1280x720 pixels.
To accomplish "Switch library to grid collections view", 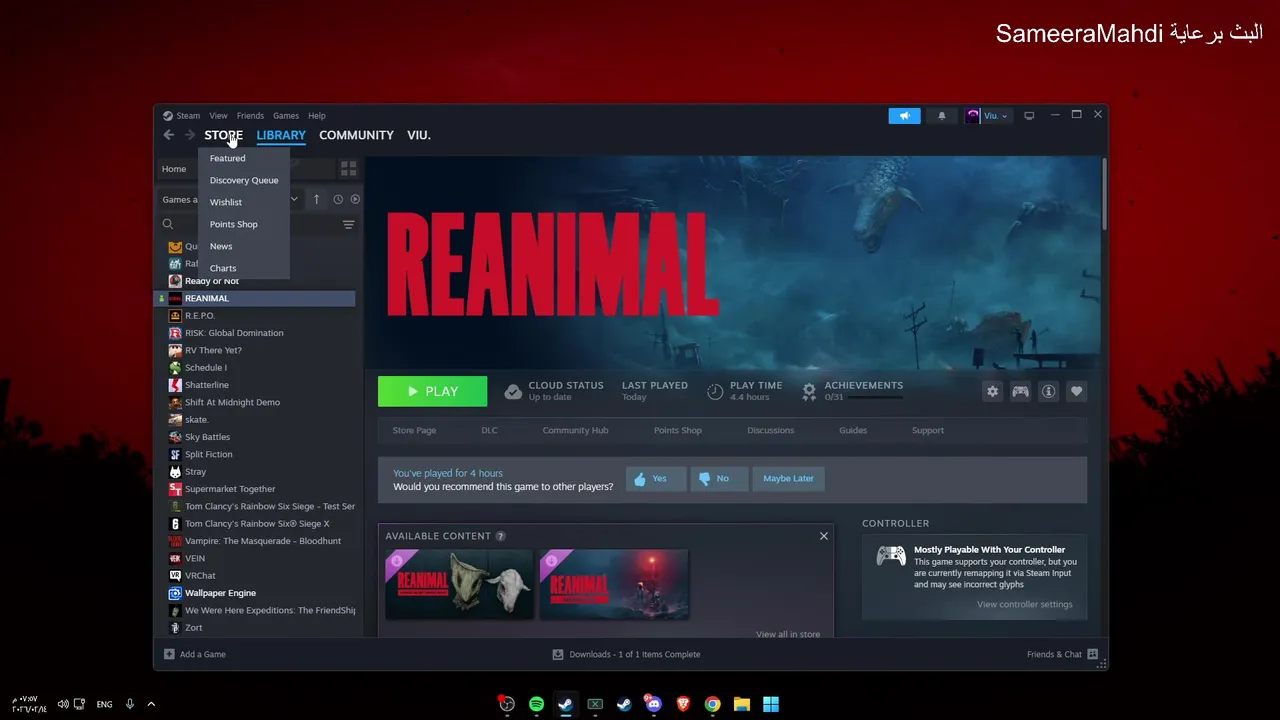I will 348,168.
